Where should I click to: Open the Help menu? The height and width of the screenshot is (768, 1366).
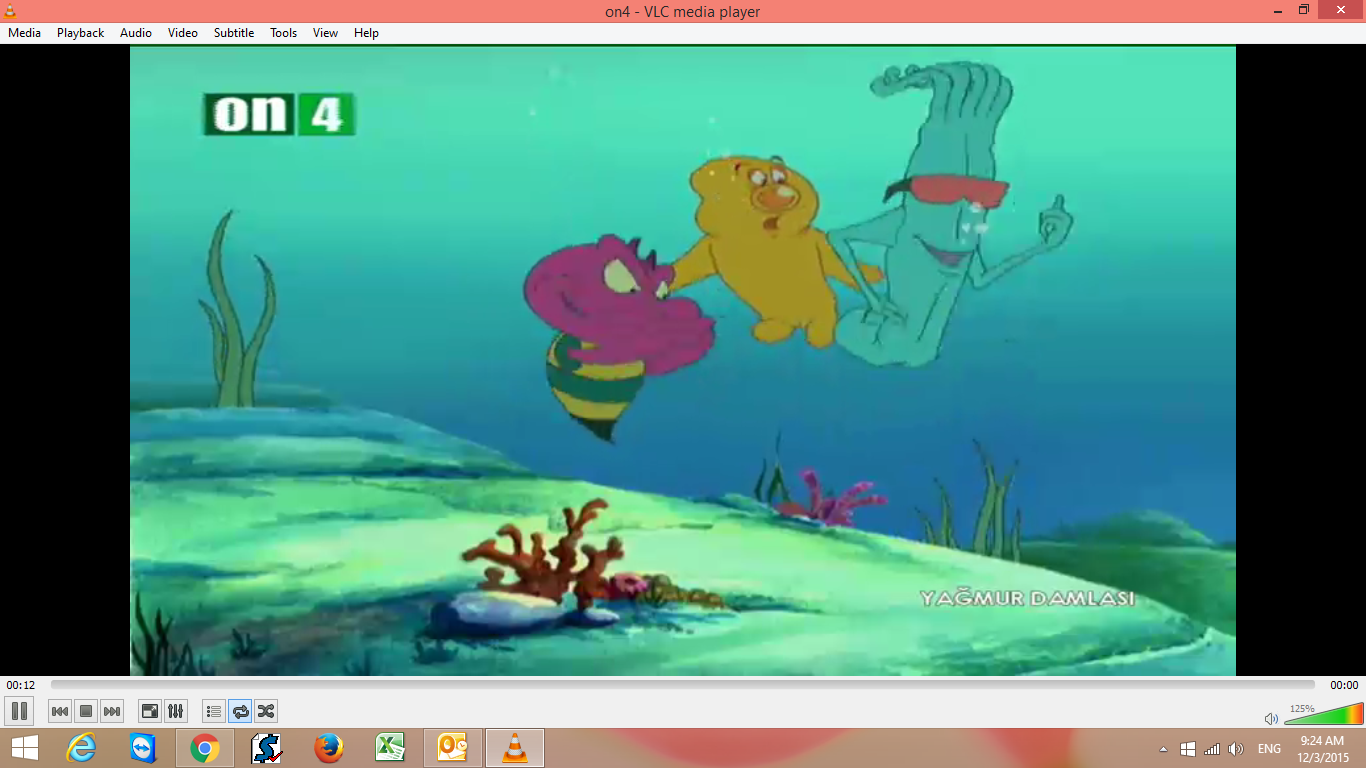pyautogui.click(x=367, y=33)
